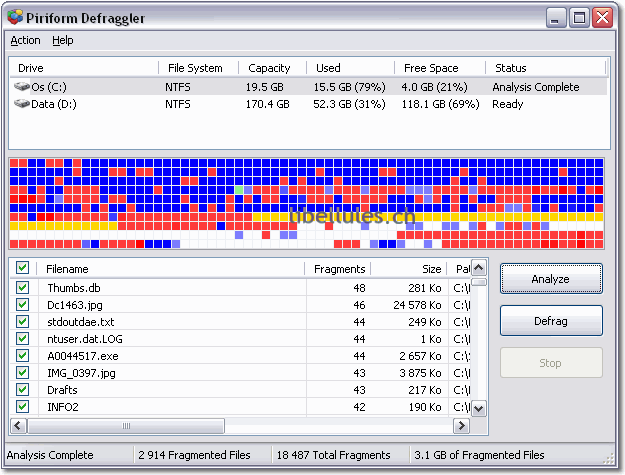Click the 170.4 GB capacity value

(x=267, y=104)
